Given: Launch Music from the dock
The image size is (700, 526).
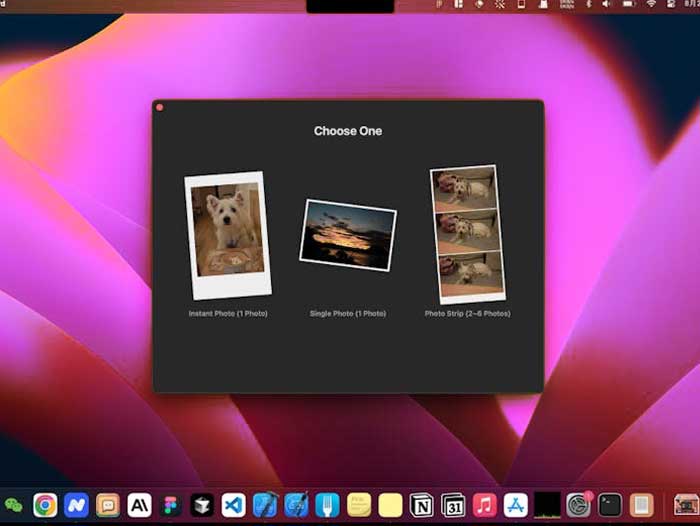Looking at the screenshot, I should tap(484, 505).
